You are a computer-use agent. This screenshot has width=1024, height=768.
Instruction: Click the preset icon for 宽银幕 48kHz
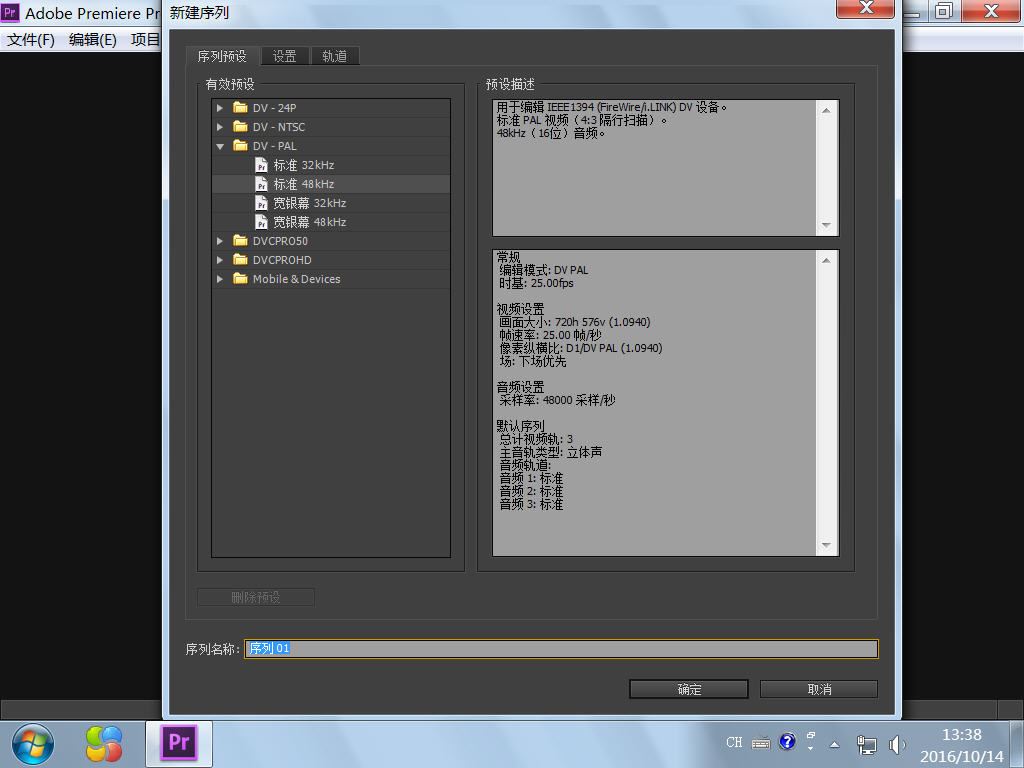(261, 222)
